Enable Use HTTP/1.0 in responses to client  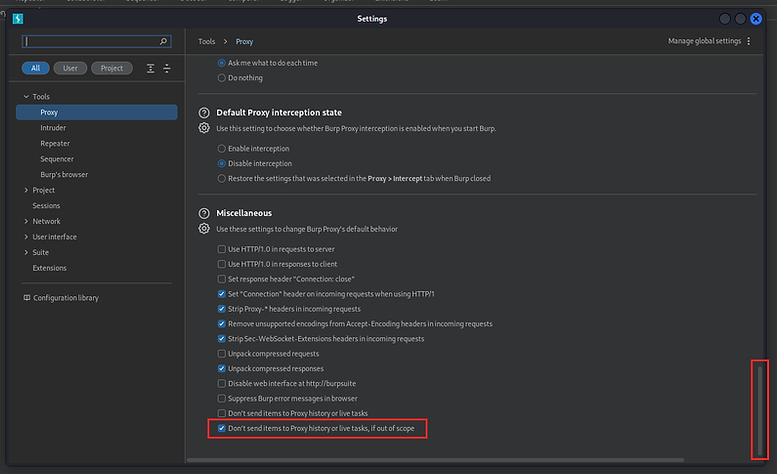pyautogui.click(x=222, y=264)
